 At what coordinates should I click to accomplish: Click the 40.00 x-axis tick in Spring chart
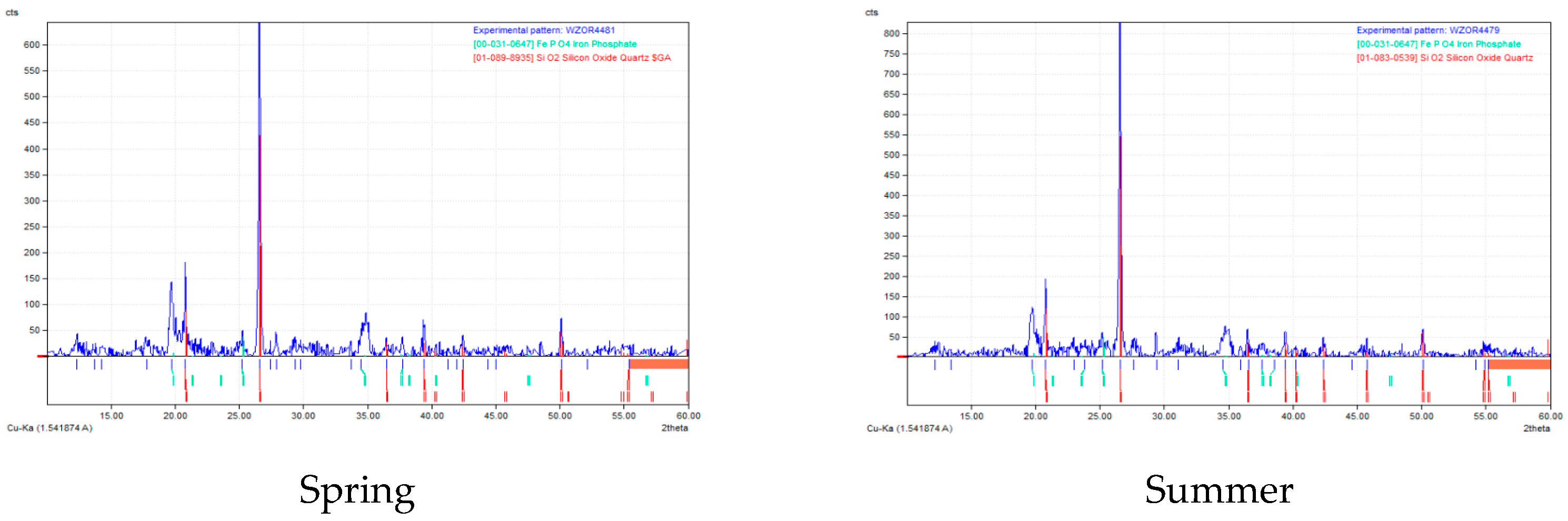coord(432,416)
